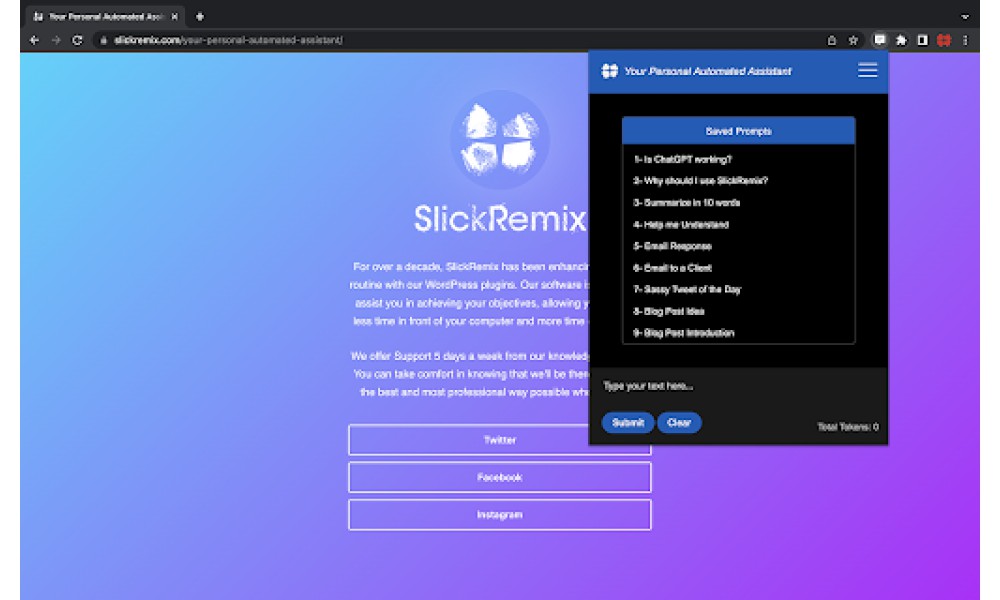Click the SlickRemix logo in the popup header
The image size is (1000, 600).
(610, 71)
